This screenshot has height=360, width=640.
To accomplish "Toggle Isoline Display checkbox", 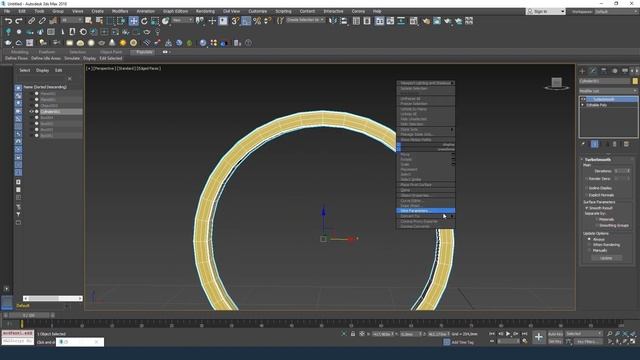I will [587, 188].
